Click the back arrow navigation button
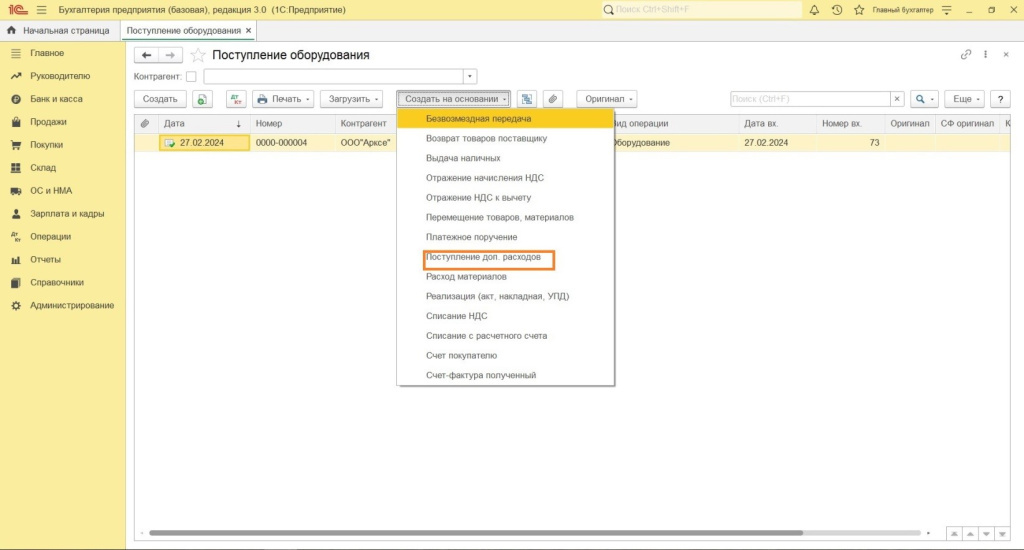The image size is (1024, 550). [x=147, y=55]
